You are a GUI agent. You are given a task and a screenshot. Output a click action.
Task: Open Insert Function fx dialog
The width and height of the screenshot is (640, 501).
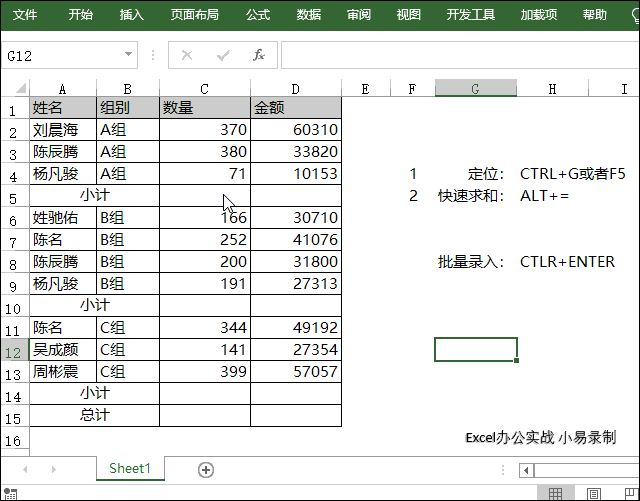click(259, 55)
